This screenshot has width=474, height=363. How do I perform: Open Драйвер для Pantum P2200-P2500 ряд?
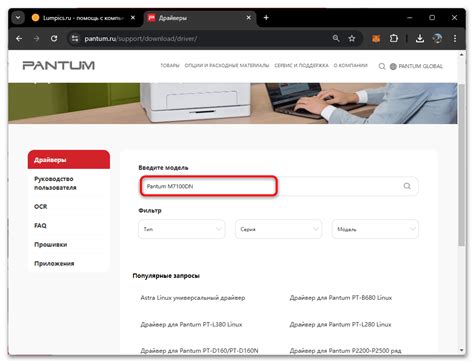coord(345,351)
